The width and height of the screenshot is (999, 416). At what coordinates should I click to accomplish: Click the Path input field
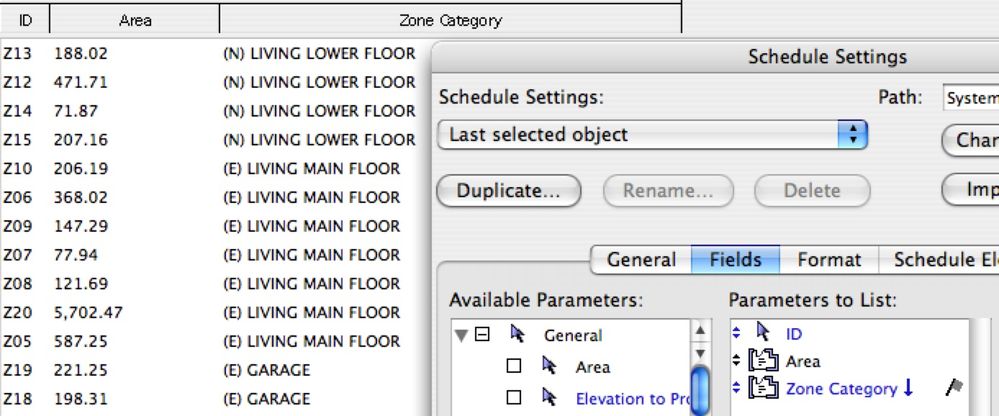click(970, 98)
